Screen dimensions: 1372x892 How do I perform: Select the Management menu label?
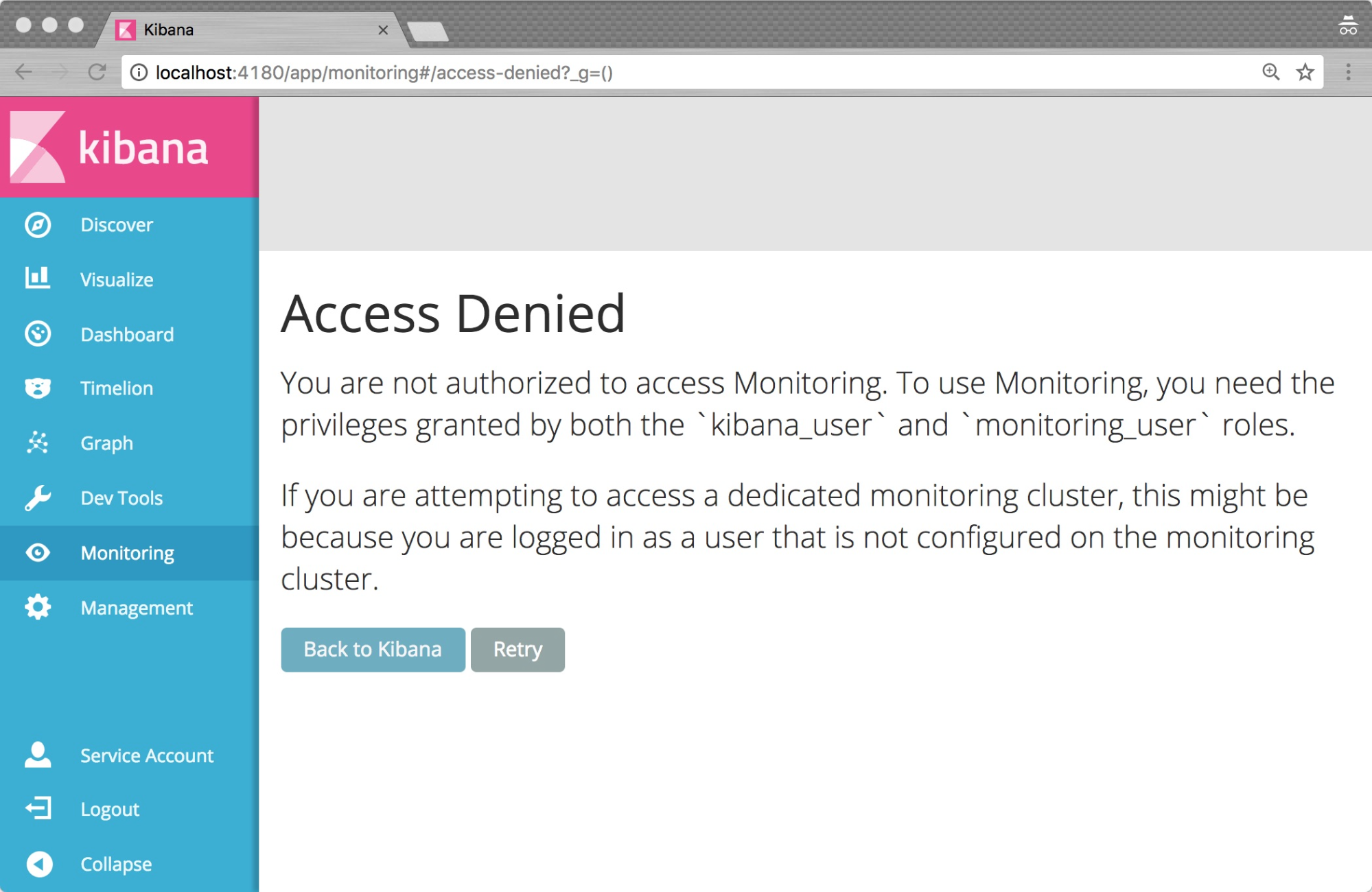[137, 608]
